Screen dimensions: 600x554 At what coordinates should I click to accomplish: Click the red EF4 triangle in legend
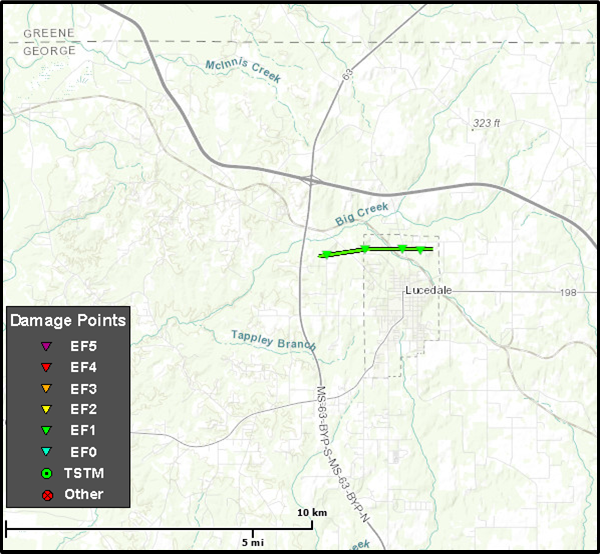pos(46,367)
